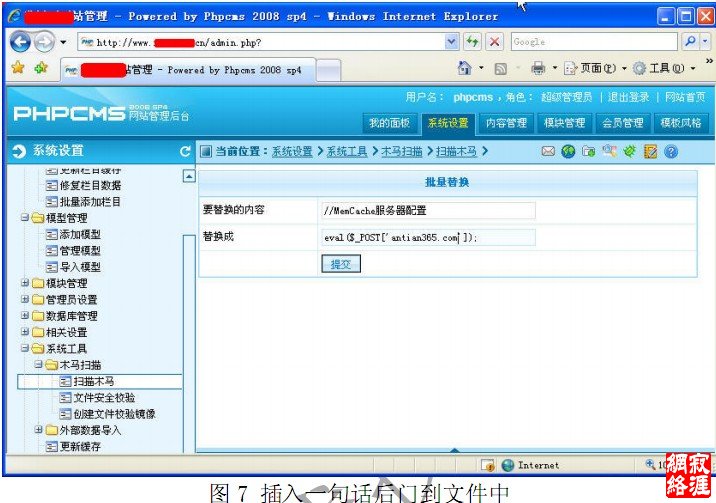716x503 pixels.
Task: Click the 退出登录 logout link
Action: click(x=628, y=97)
